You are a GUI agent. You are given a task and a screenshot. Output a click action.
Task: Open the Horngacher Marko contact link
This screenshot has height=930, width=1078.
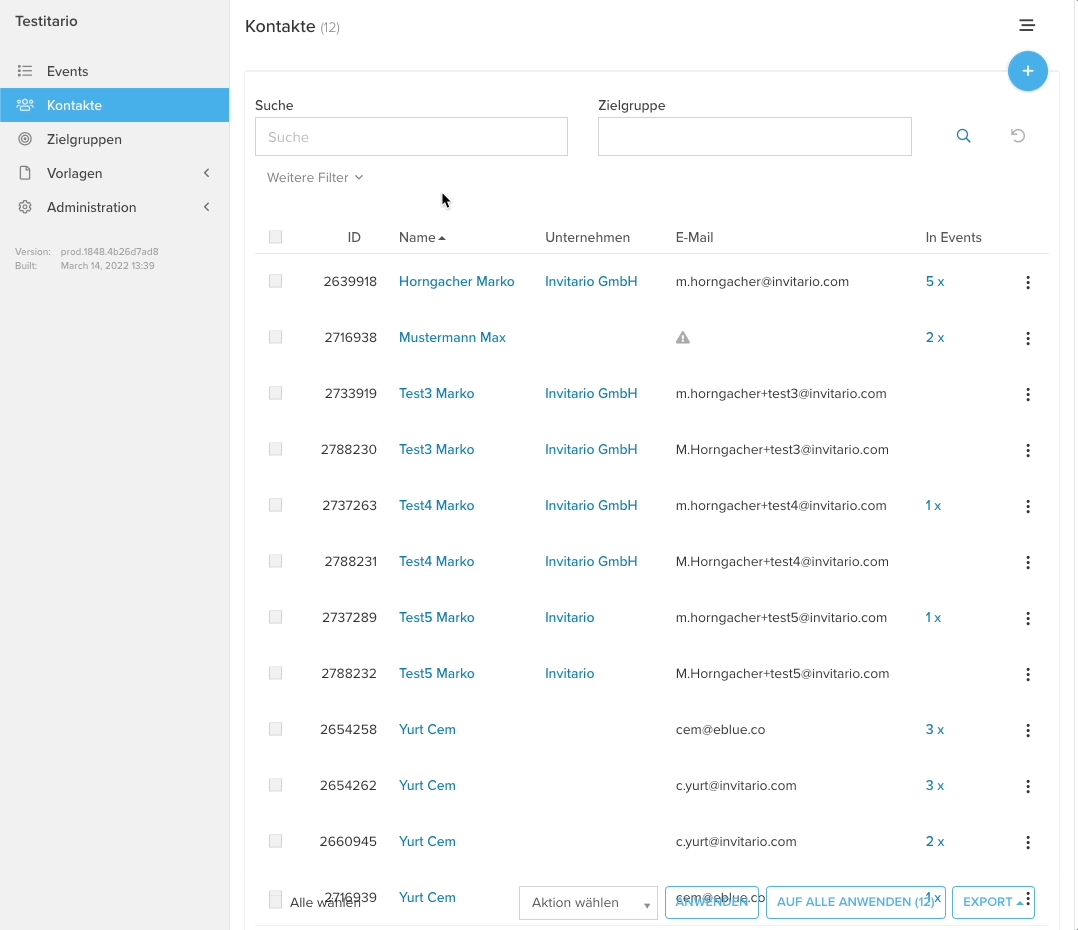pyautogui.click(x=456, y=282)
